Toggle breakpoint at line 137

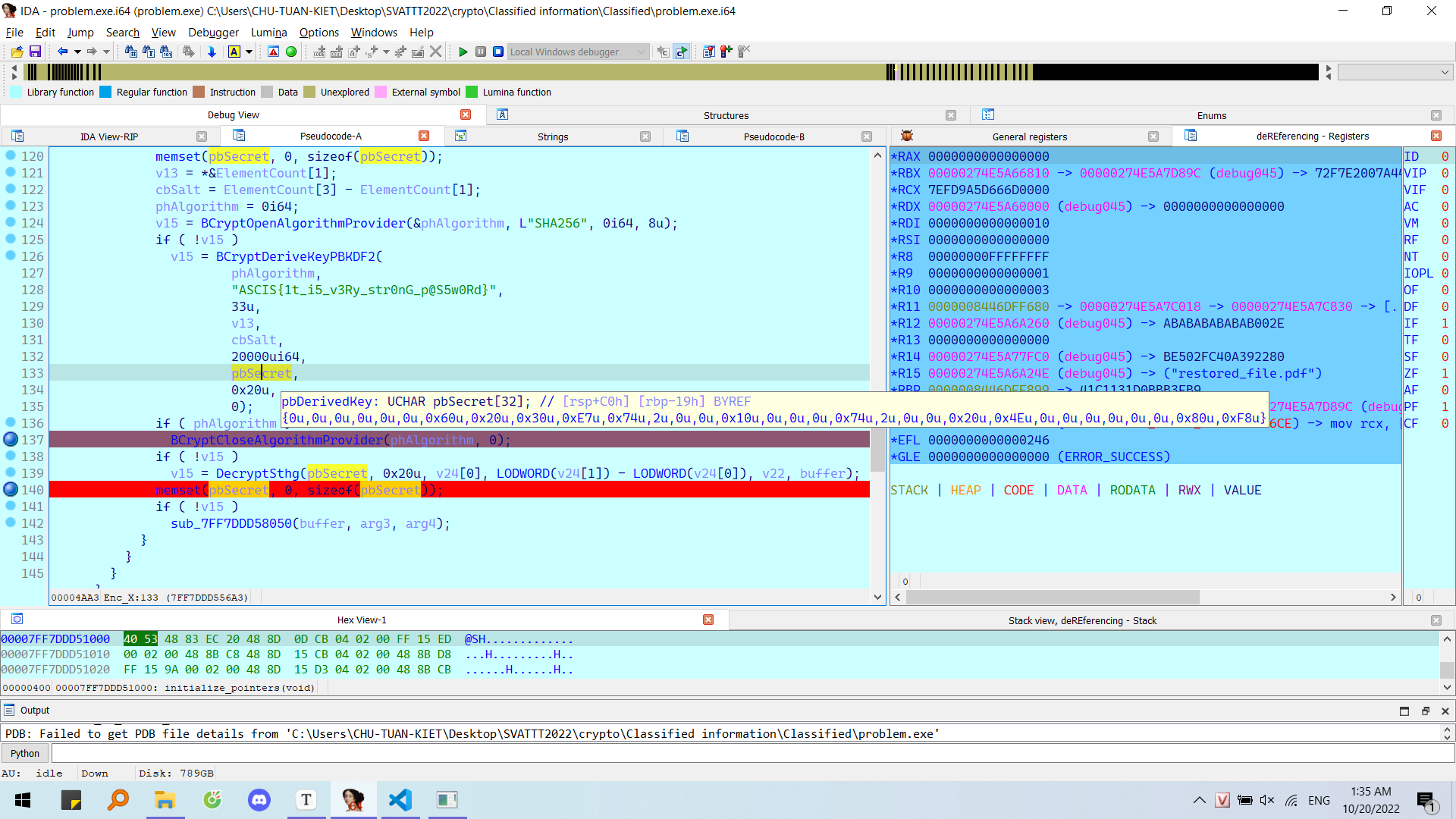[x=11, y=439]
